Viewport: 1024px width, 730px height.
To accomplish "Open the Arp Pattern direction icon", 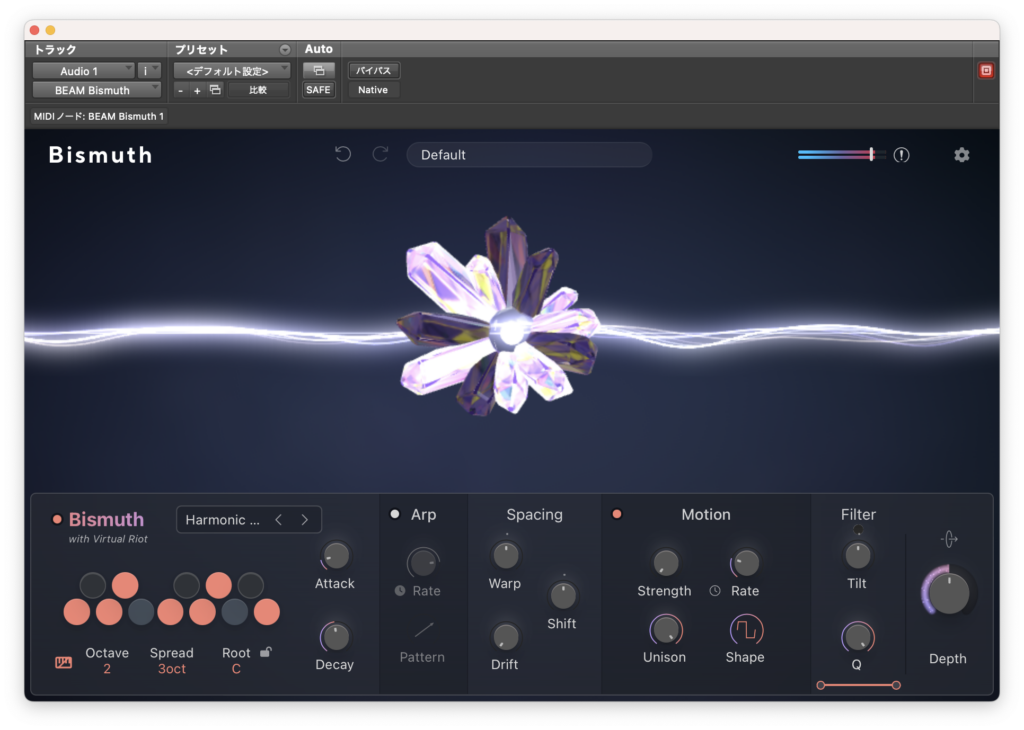I will [423, 630].
